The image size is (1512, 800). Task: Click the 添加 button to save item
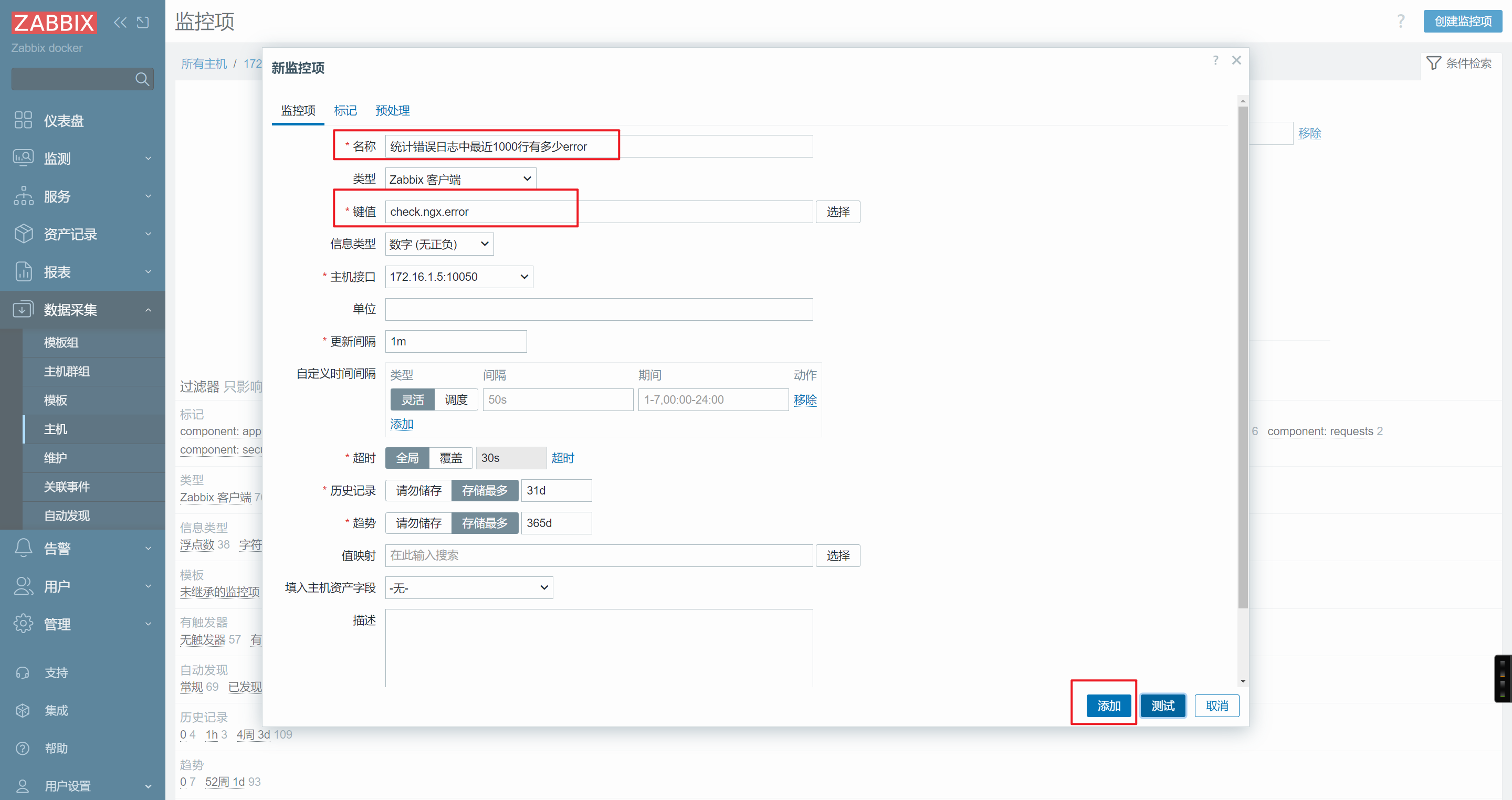1109,706
